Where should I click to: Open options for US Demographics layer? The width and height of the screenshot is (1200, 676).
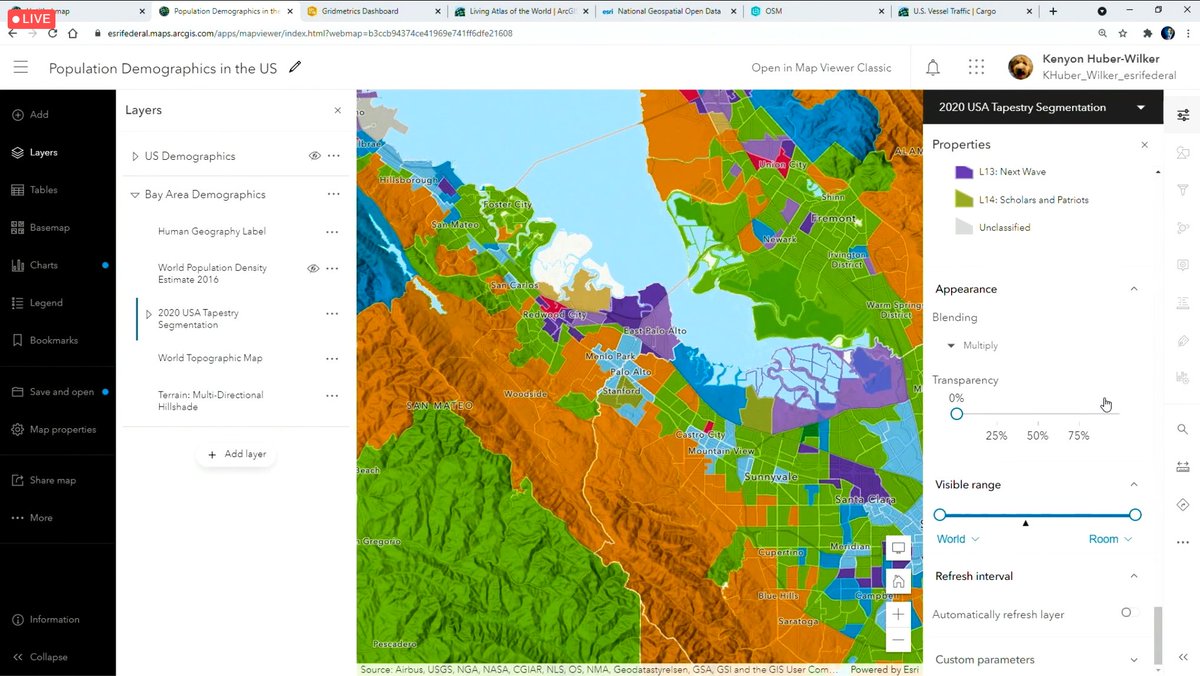(333, 156)
